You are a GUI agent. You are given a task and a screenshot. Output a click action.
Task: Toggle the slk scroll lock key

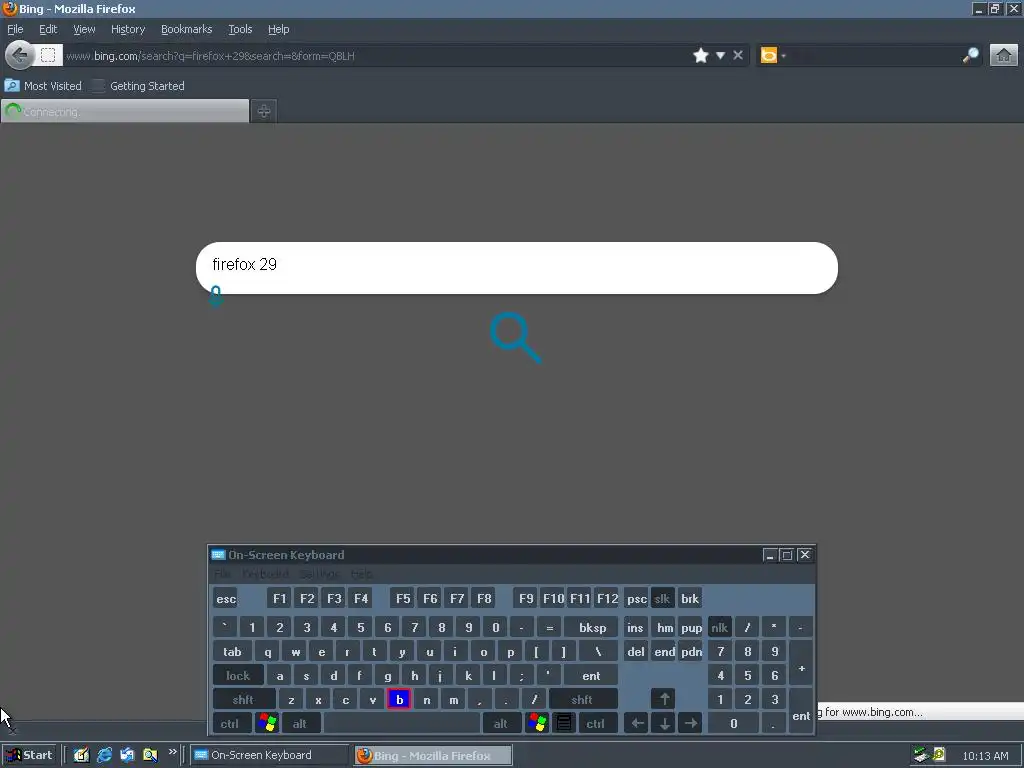662,599
